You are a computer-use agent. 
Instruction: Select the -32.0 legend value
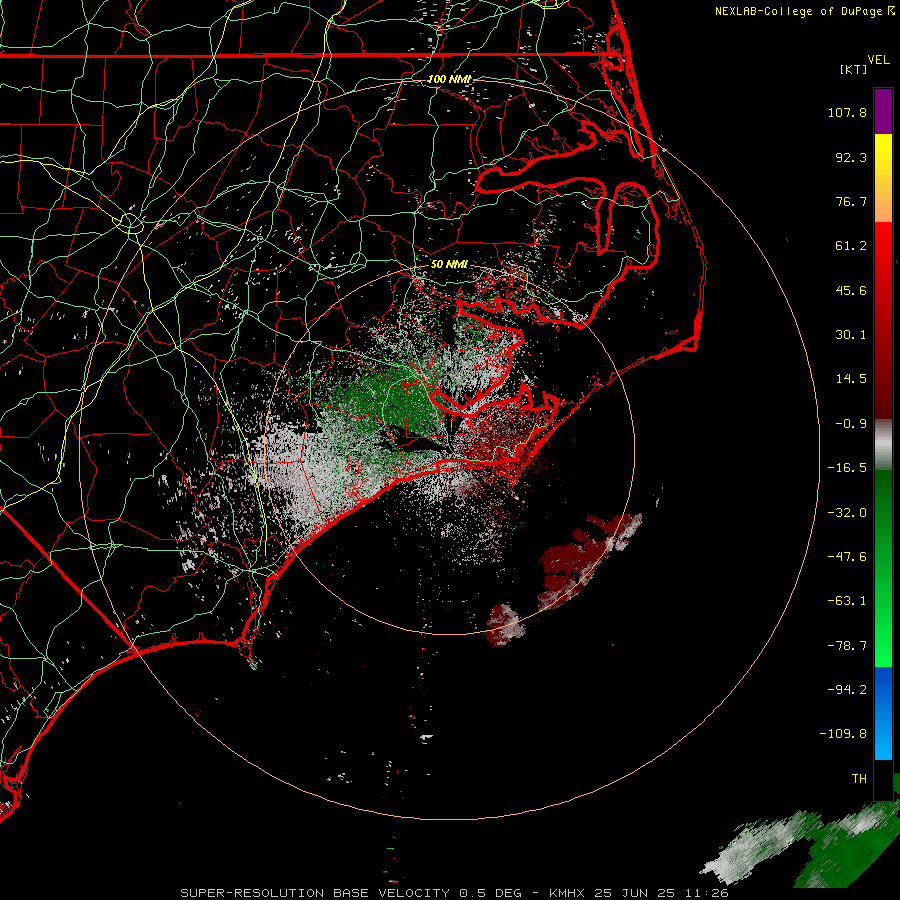[x=847, y=513]
